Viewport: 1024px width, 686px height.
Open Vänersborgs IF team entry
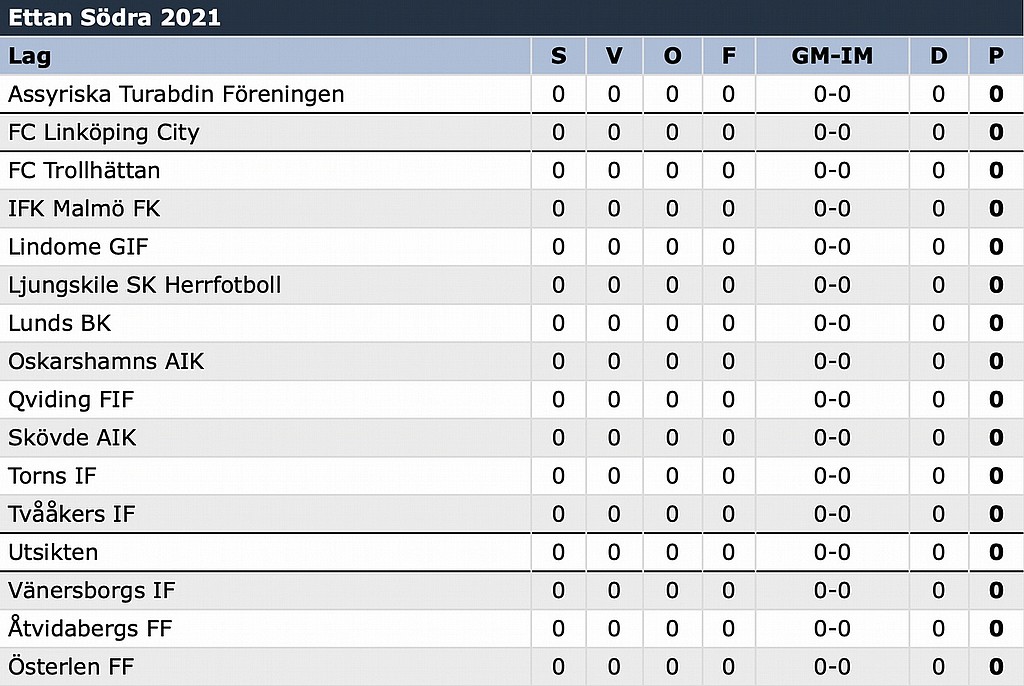tap(92, 590)
